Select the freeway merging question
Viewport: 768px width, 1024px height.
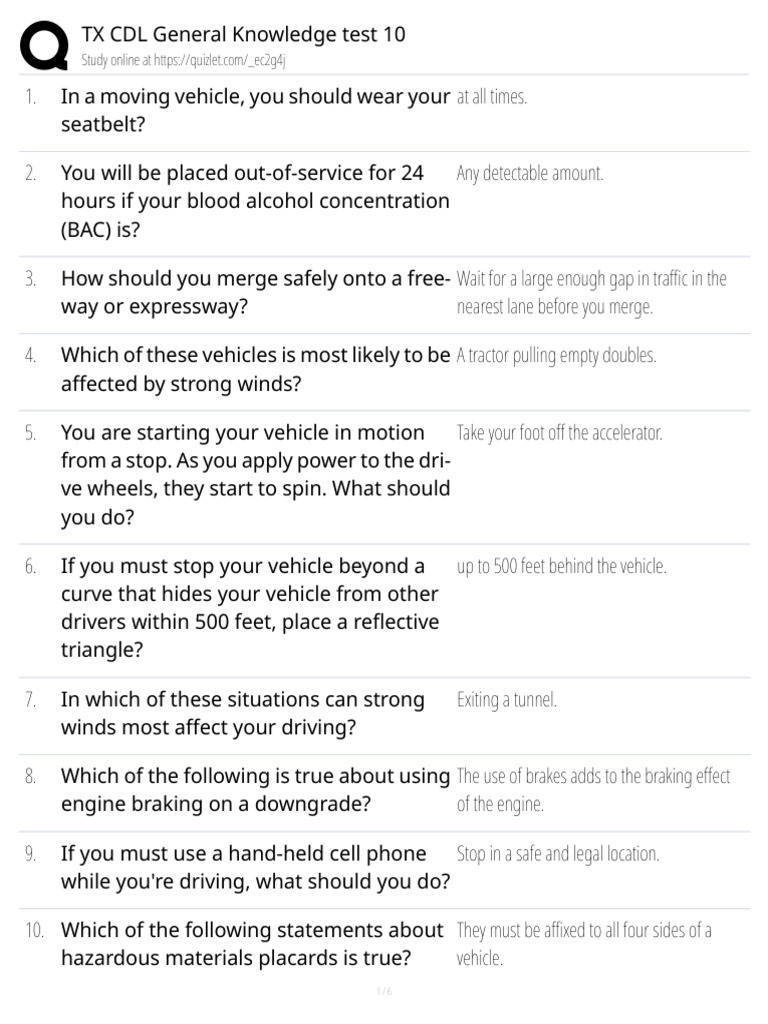pyautogui.click(x=255, y=292)
